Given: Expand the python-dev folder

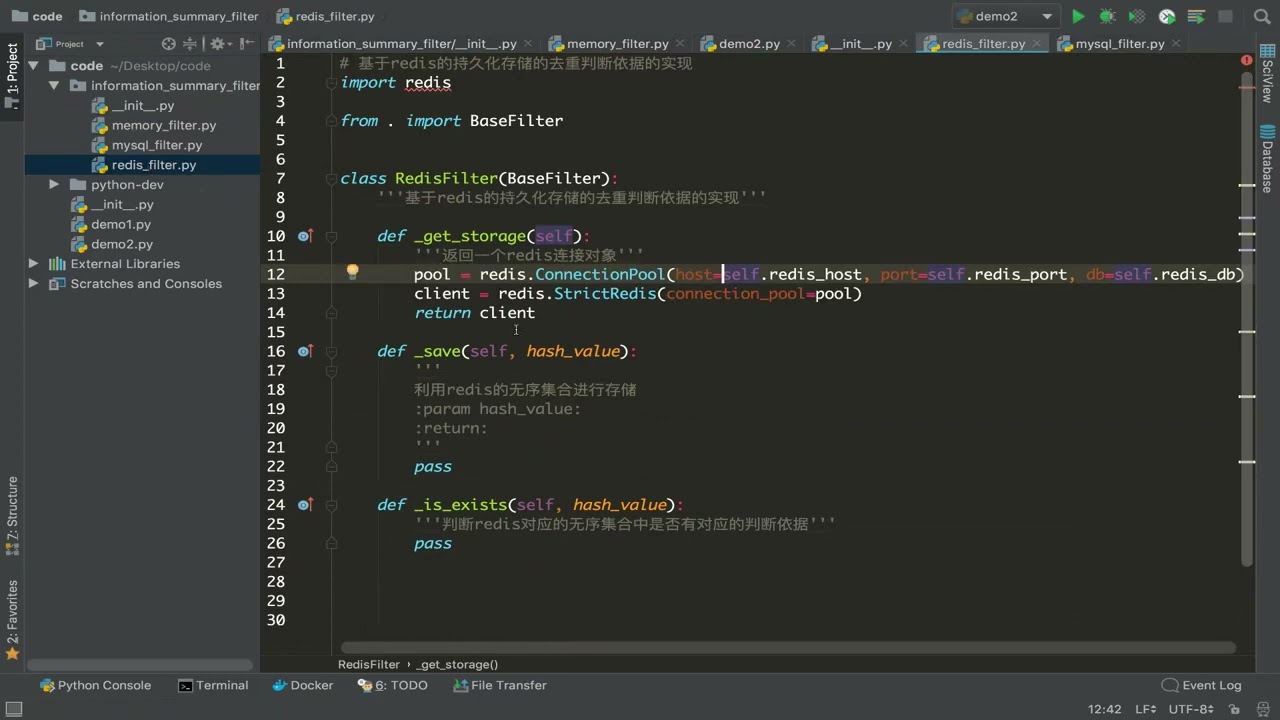Looking at the screenshot, I should tap(54, 185).
